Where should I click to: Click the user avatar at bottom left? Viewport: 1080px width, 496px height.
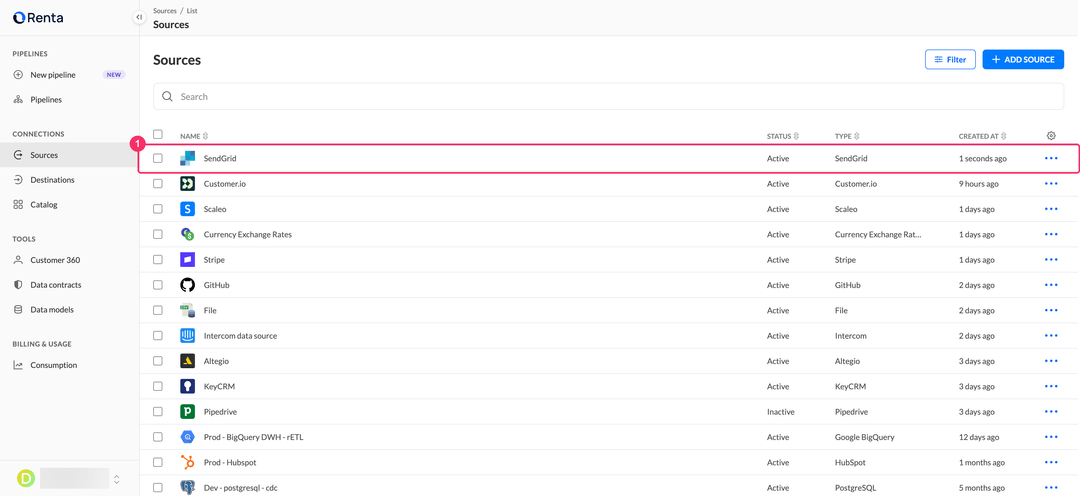coord(25,478)
